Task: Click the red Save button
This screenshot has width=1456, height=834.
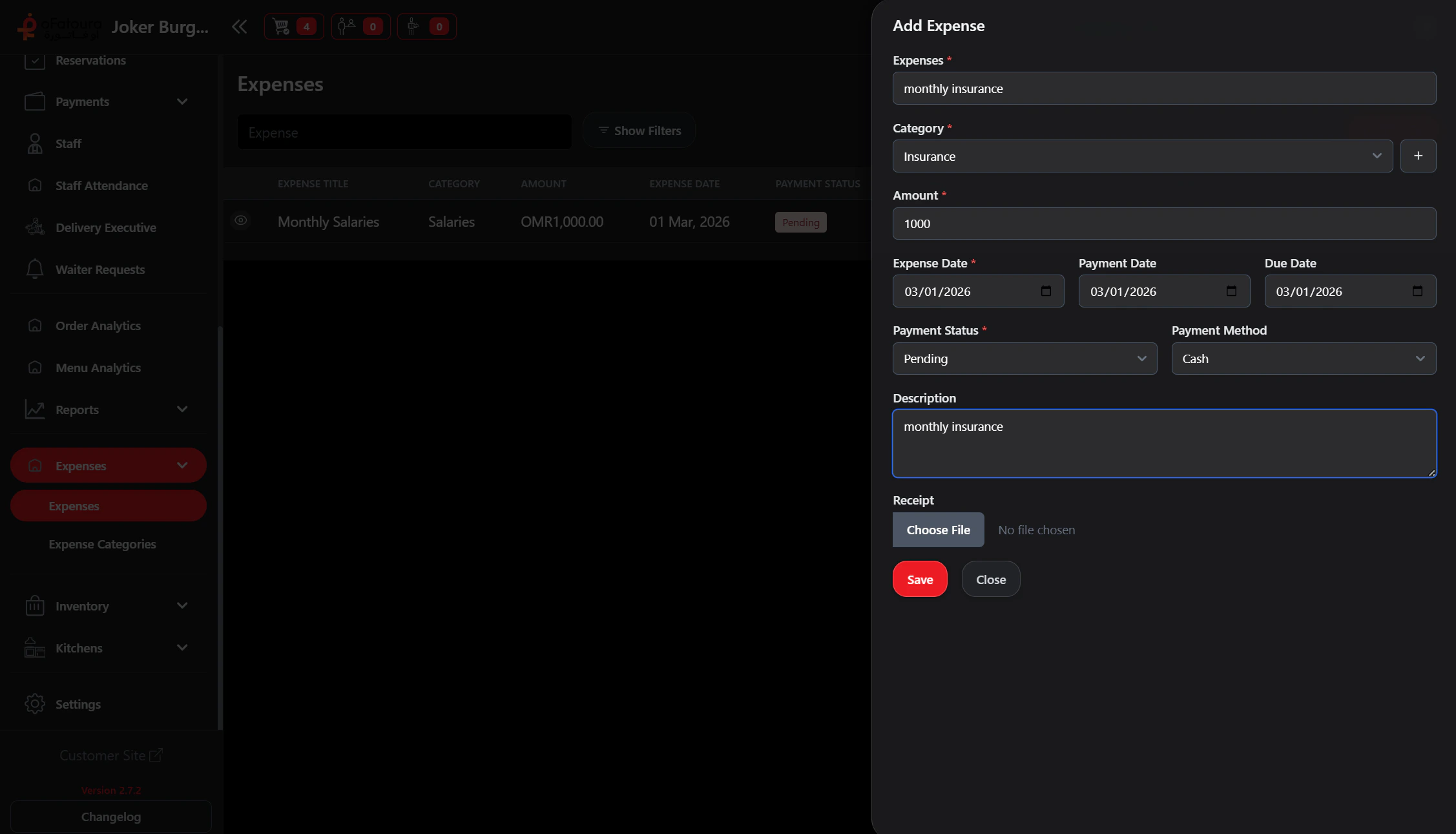Action: (x=919, y=579)
